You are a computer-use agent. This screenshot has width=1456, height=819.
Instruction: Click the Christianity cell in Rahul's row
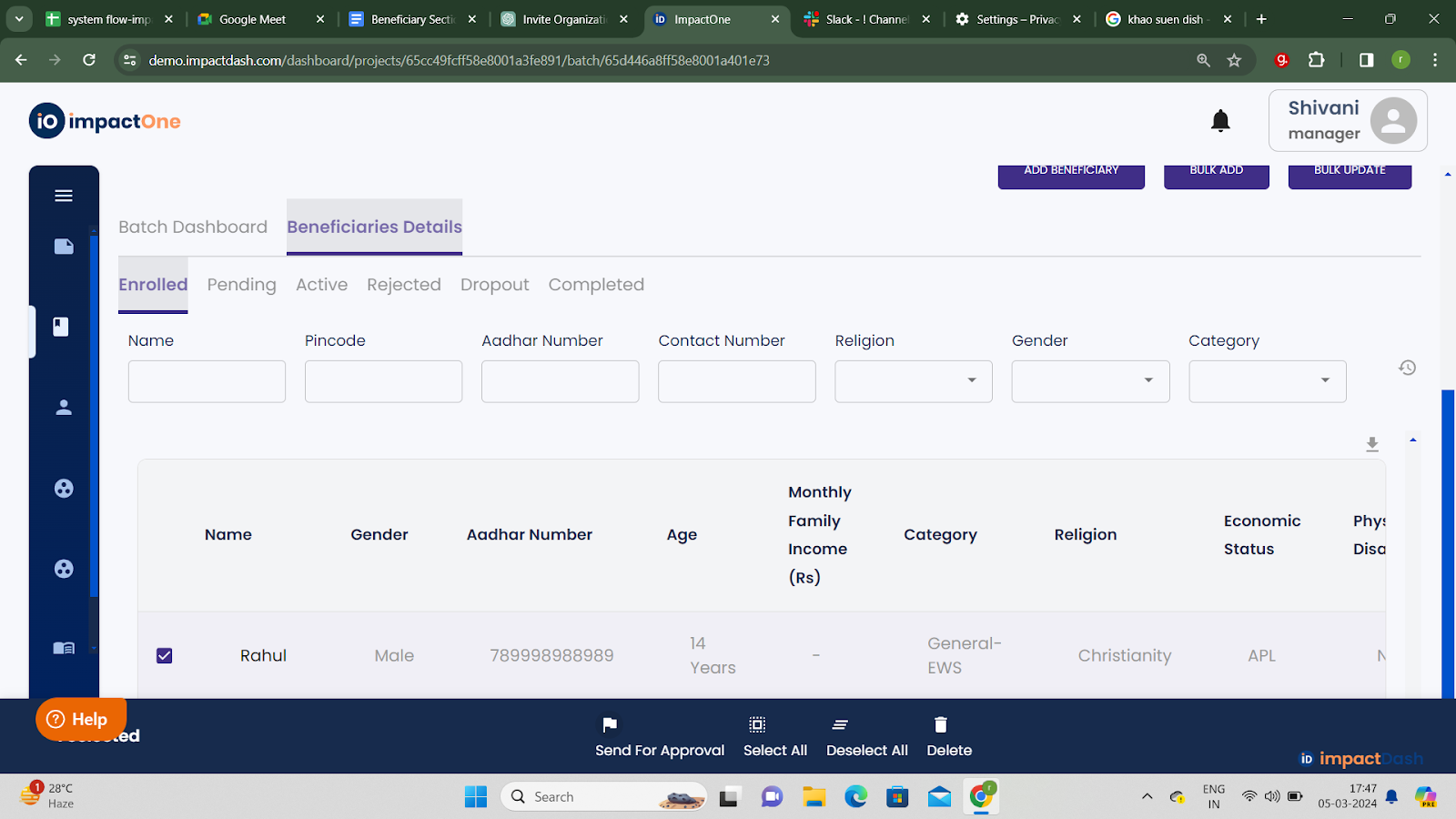pos(1125,655)
